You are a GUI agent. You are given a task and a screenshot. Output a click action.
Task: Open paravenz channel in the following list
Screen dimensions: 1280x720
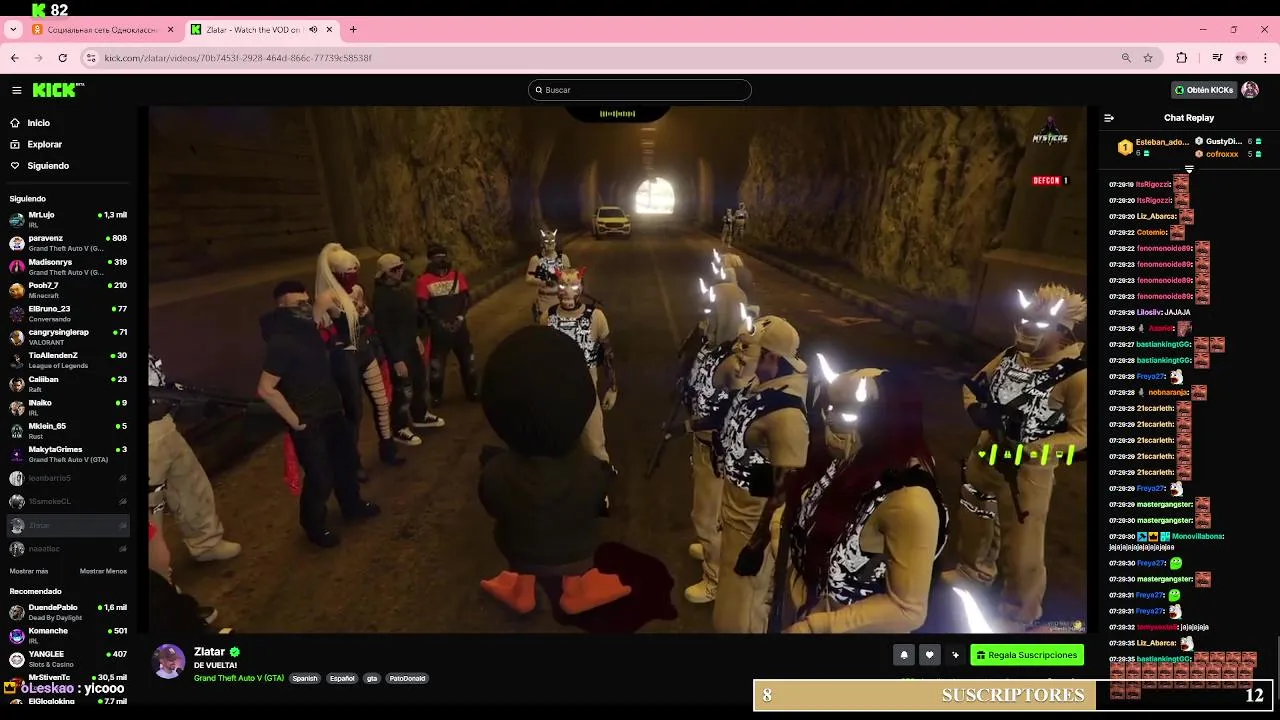68,243
